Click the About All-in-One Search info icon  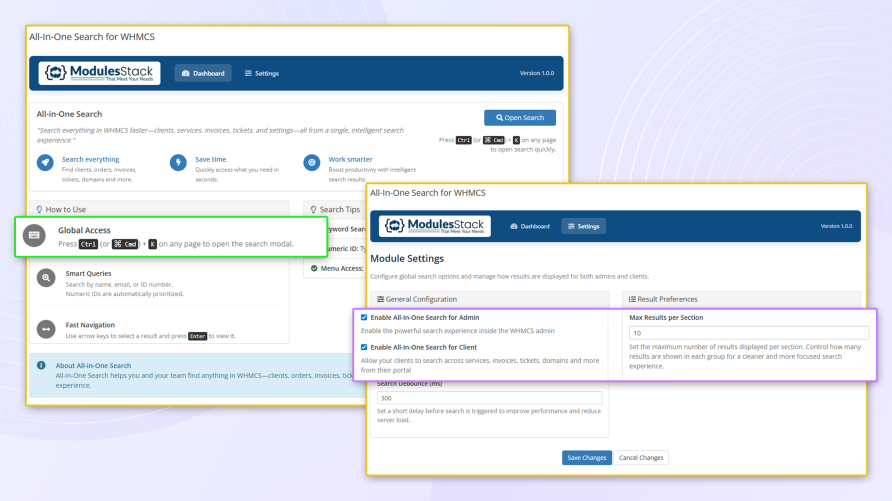point(42,366)
